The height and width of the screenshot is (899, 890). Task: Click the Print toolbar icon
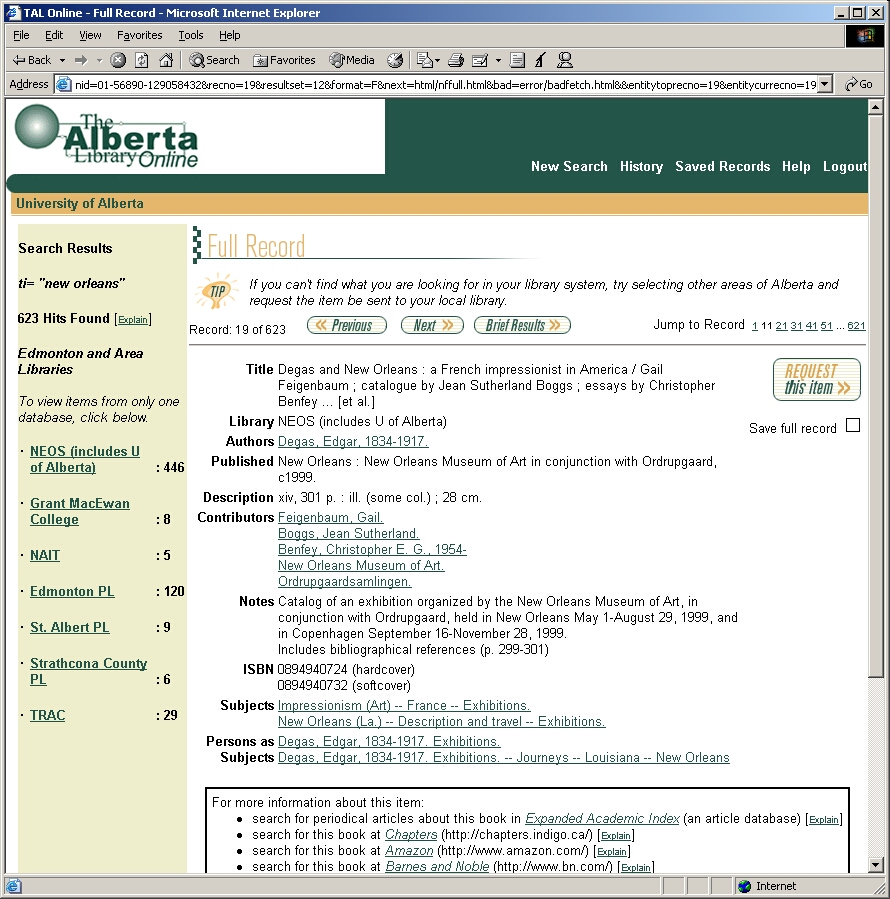pyautogui.click(x=456, y=60)
